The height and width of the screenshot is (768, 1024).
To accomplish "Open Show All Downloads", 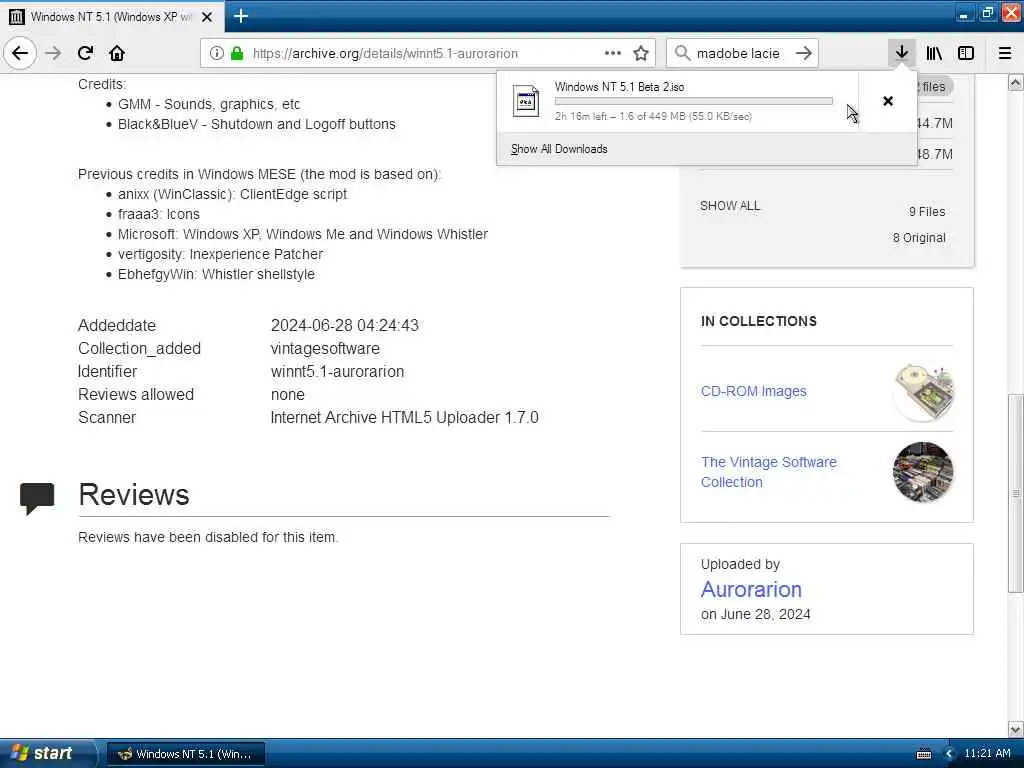I will coord(559,149).
